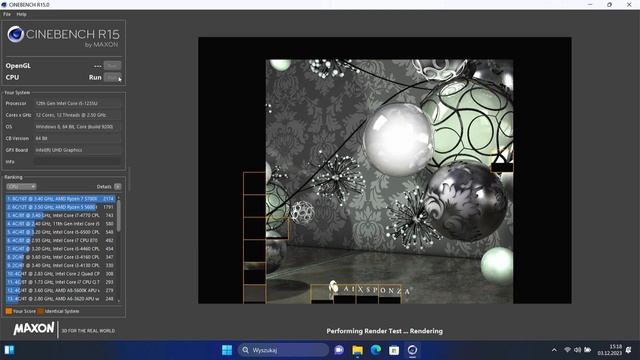
Task: Click the Wi-Fi network tray icon
Action: pos(567,350)
